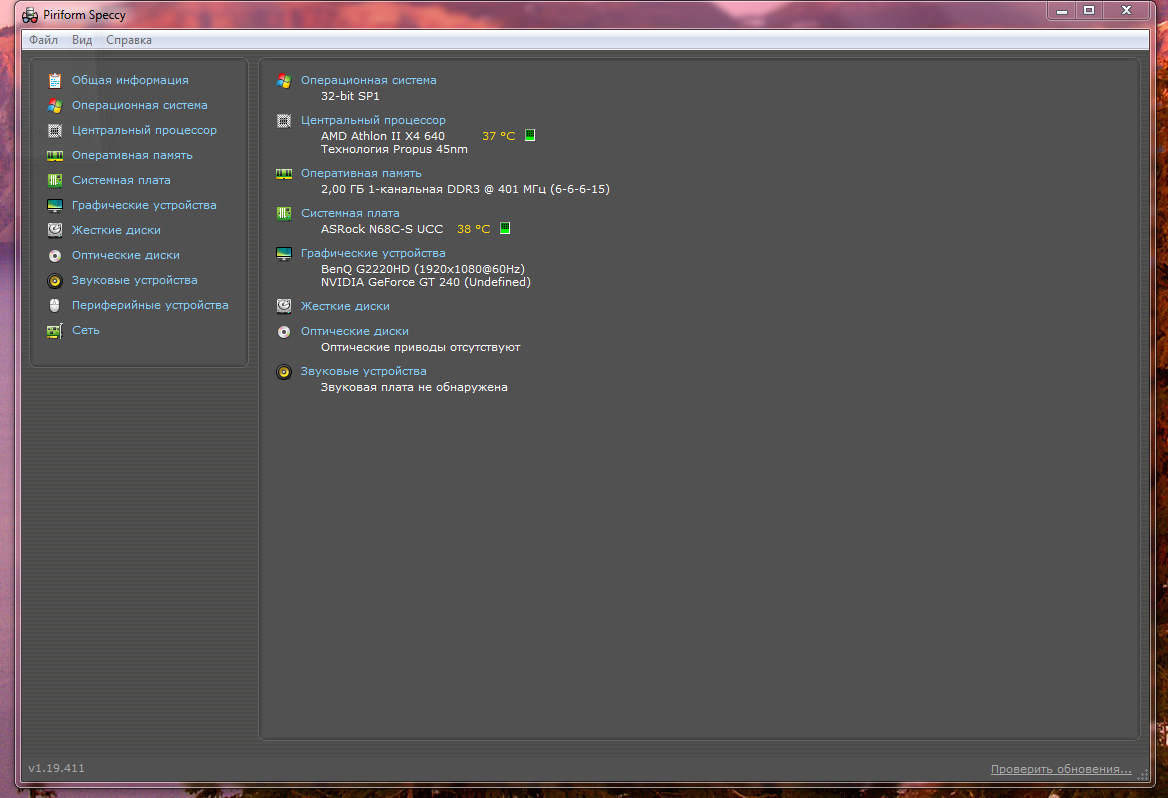The width and height of the screenshot is (1168, 798).
Task: Open the Вид menu
Action: (x=82, y=40)
